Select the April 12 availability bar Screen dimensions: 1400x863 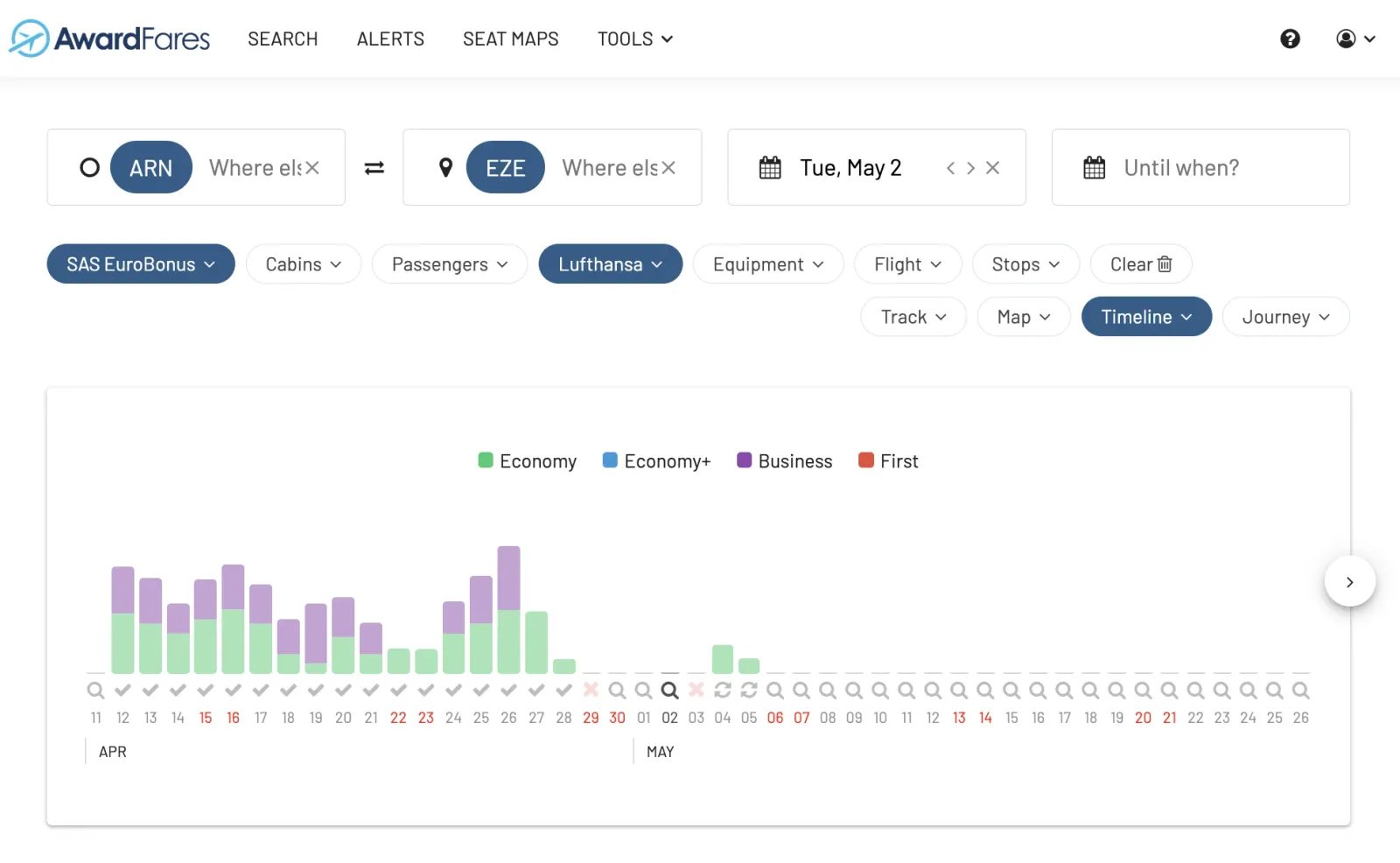point(122,620)
